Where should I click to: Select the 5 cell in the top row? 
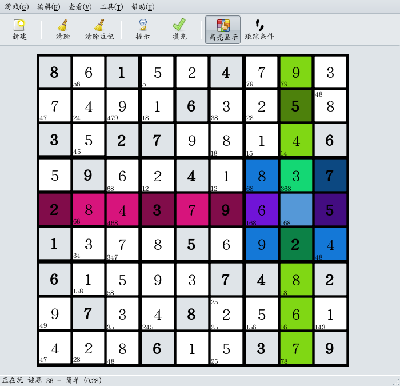click(x=158, y=72)
